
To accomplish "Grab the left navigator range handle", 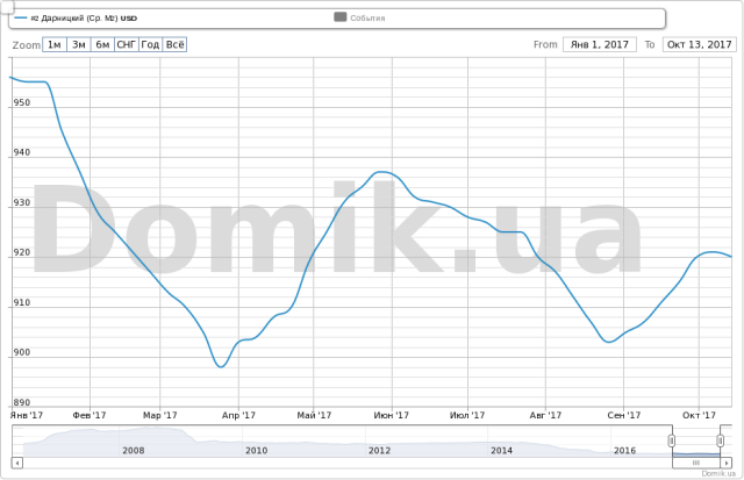I will point(671,441).
